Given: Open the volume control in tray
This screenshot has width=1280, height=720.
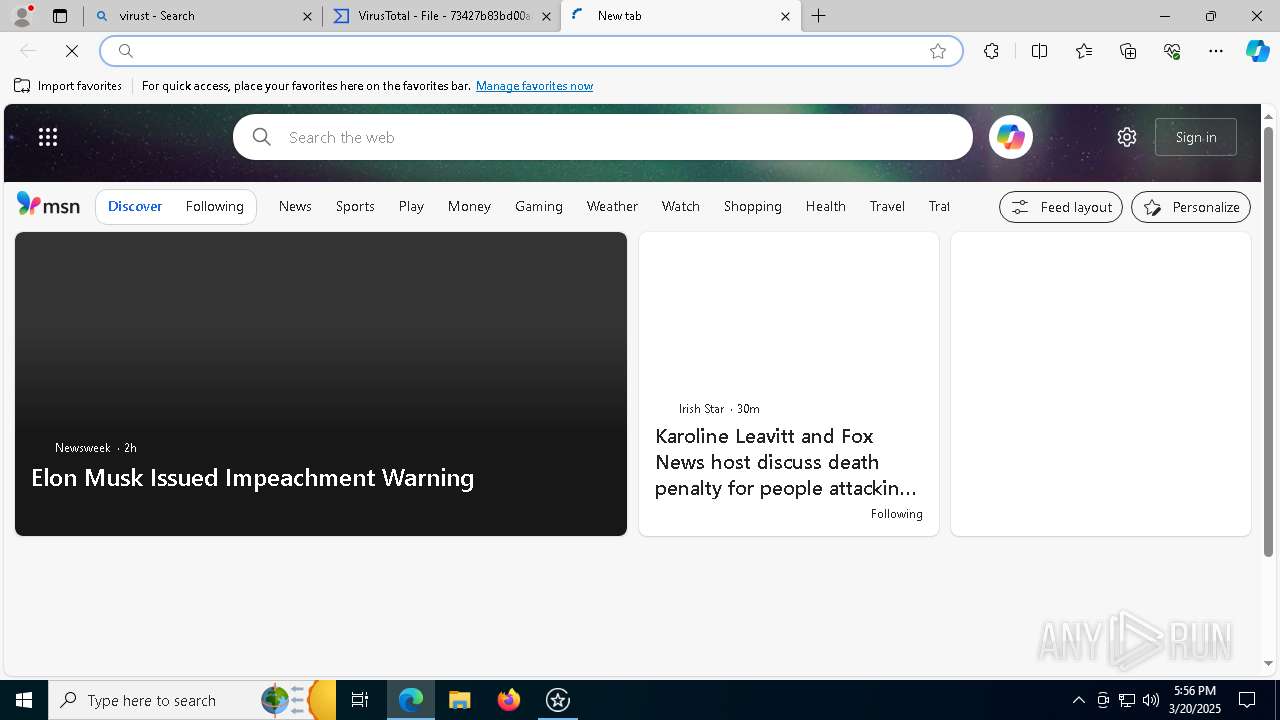Looking at the screenshot, I should (1151, 700).
